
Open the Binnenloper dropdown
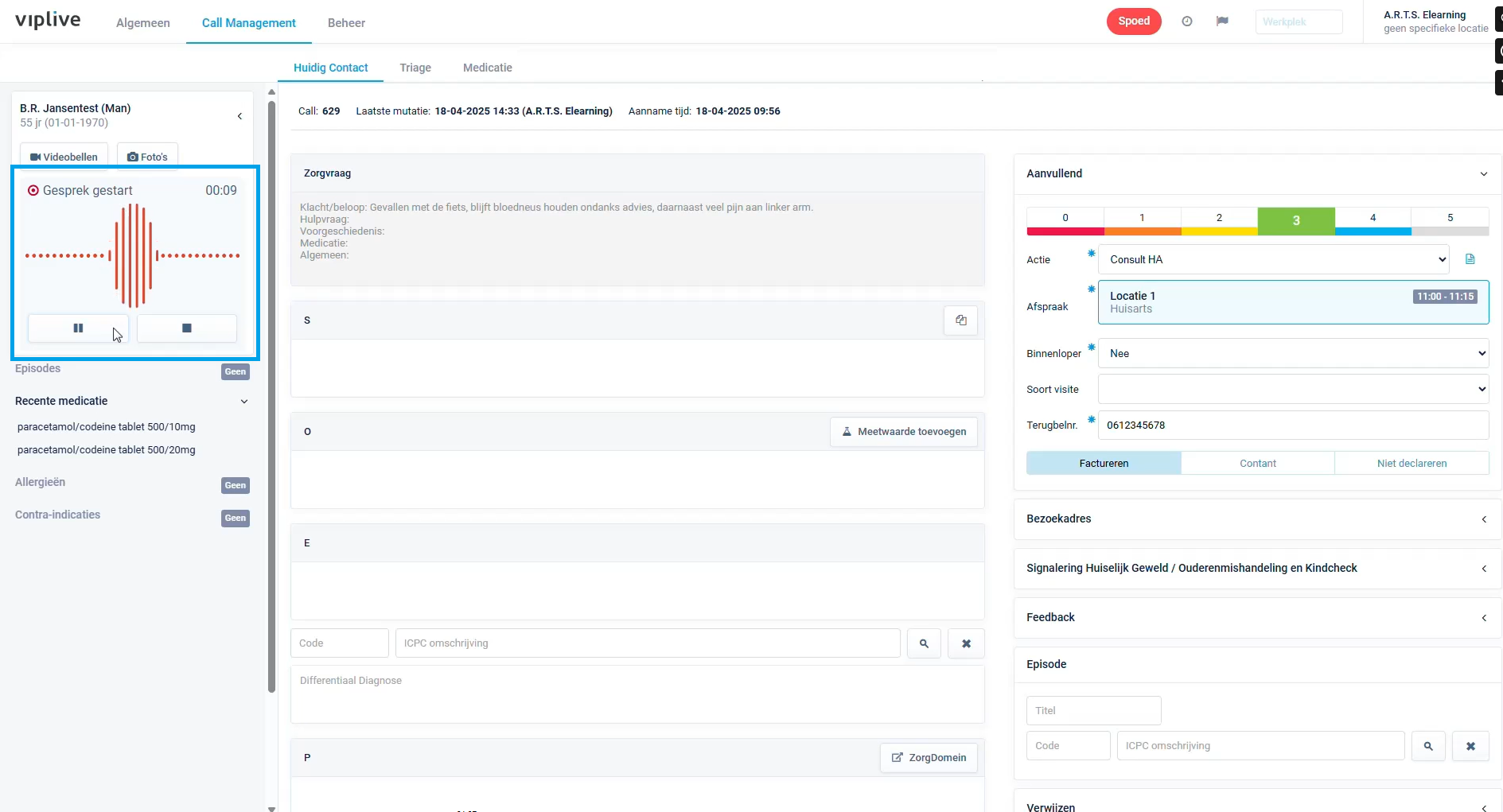coord(1293,353)
